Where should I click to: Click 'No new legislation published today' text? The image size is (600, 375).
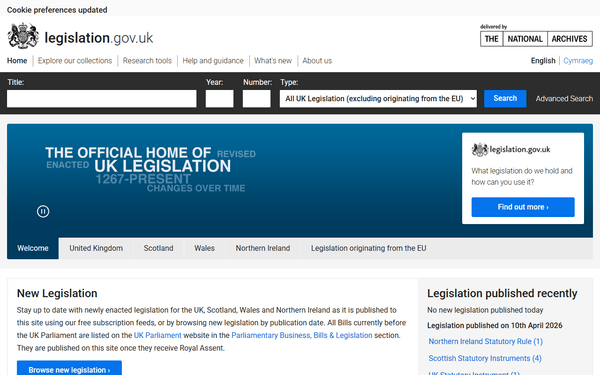(x=485, y=310)
